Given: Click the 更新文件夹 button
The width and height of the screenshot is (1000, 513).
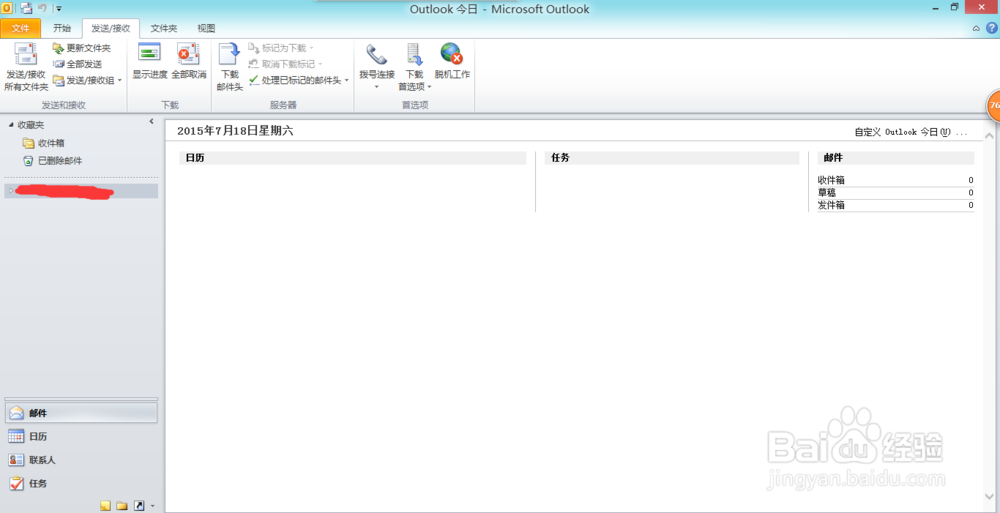Looking at the screenshot, I should pyautogui.click(x=82, y=48).
